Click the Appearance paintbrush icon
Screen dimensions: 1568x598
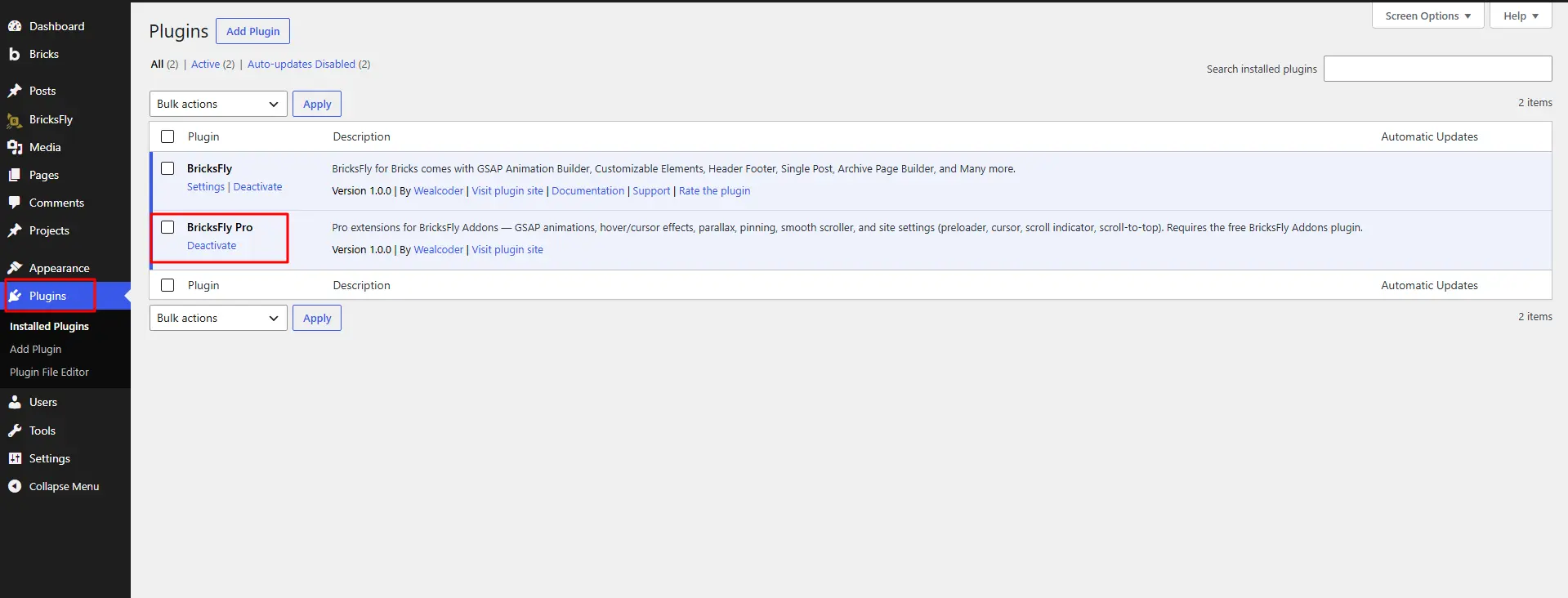click(15, 268)
